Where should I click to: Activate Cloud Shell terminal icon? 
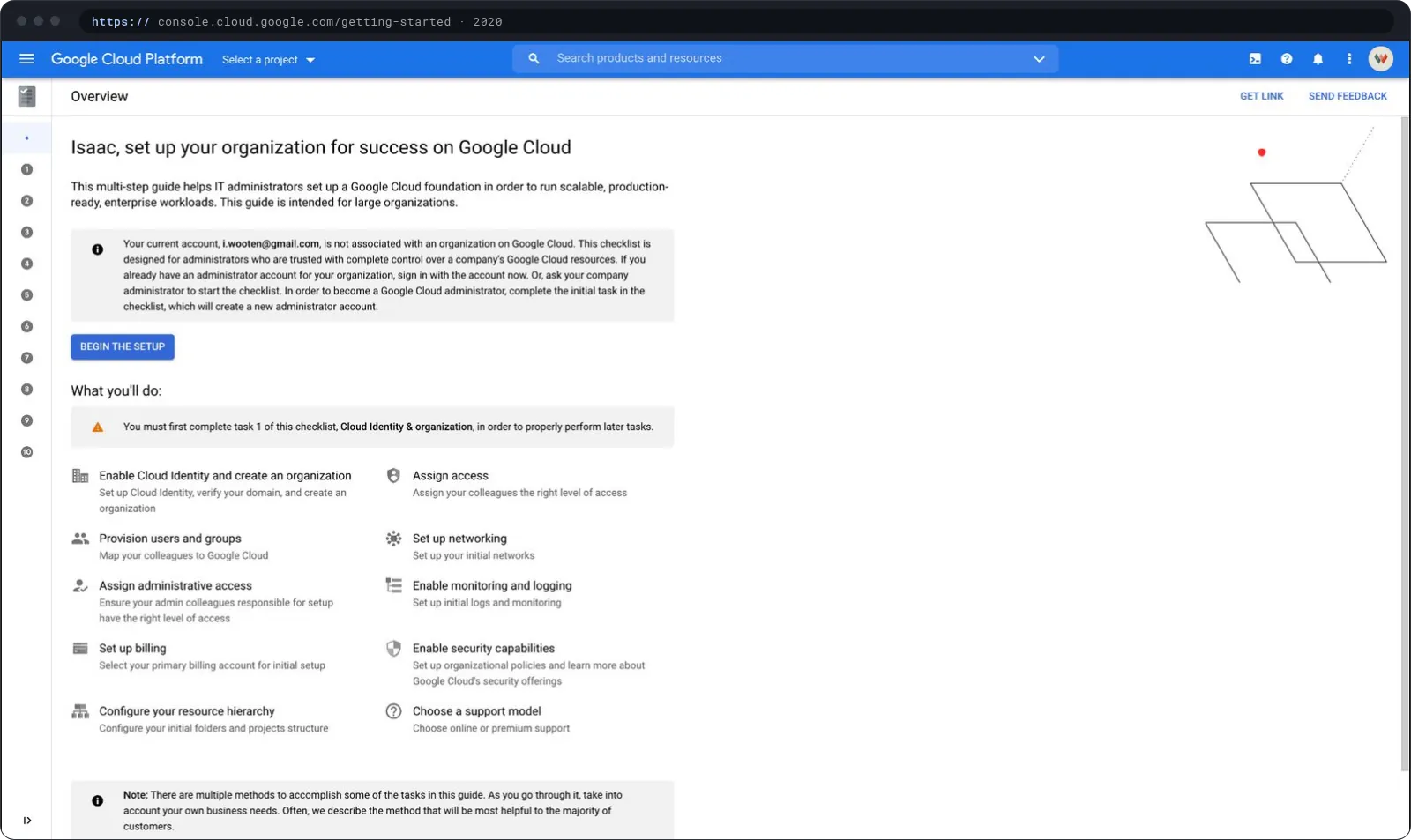1255,59
